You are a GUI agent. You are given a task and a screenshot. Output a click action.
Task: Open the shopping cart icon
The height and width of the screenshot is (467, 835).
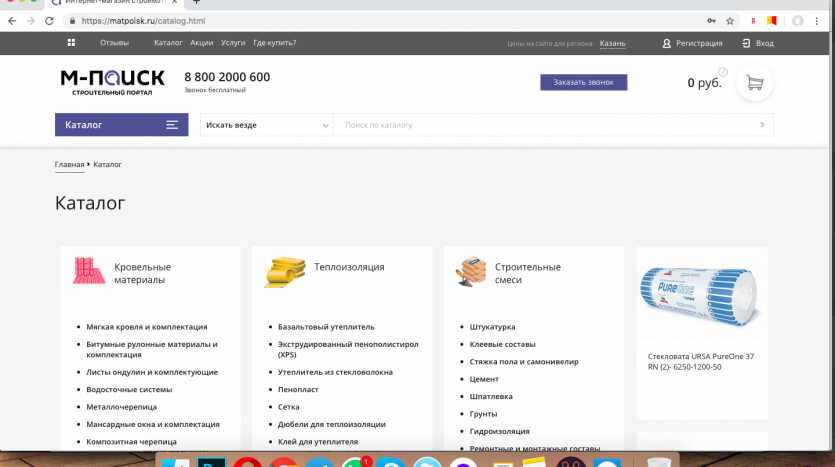pos(755,83)
